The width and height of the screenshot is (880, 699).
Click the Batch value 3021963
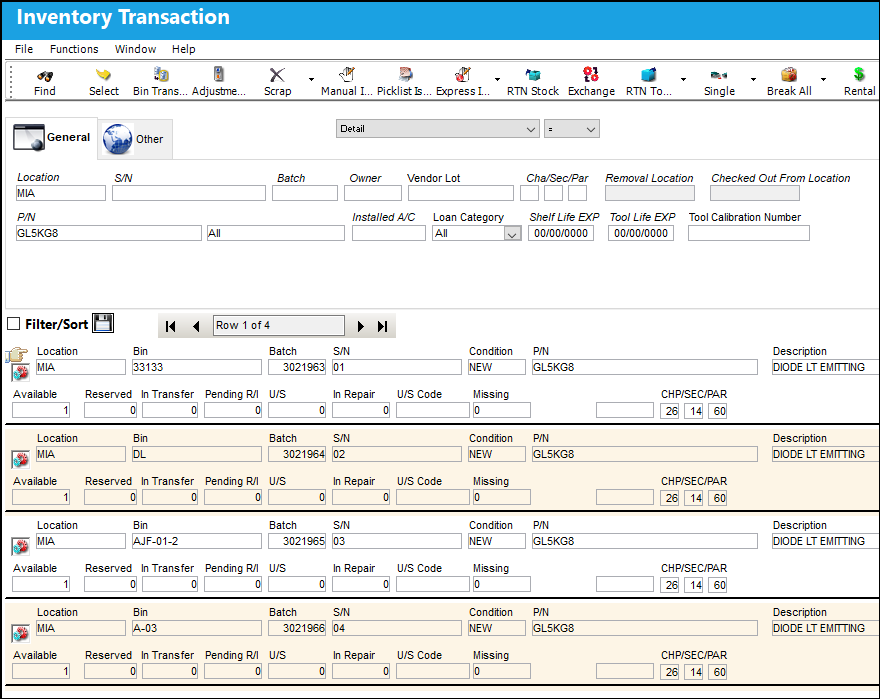tap(297, 367)
